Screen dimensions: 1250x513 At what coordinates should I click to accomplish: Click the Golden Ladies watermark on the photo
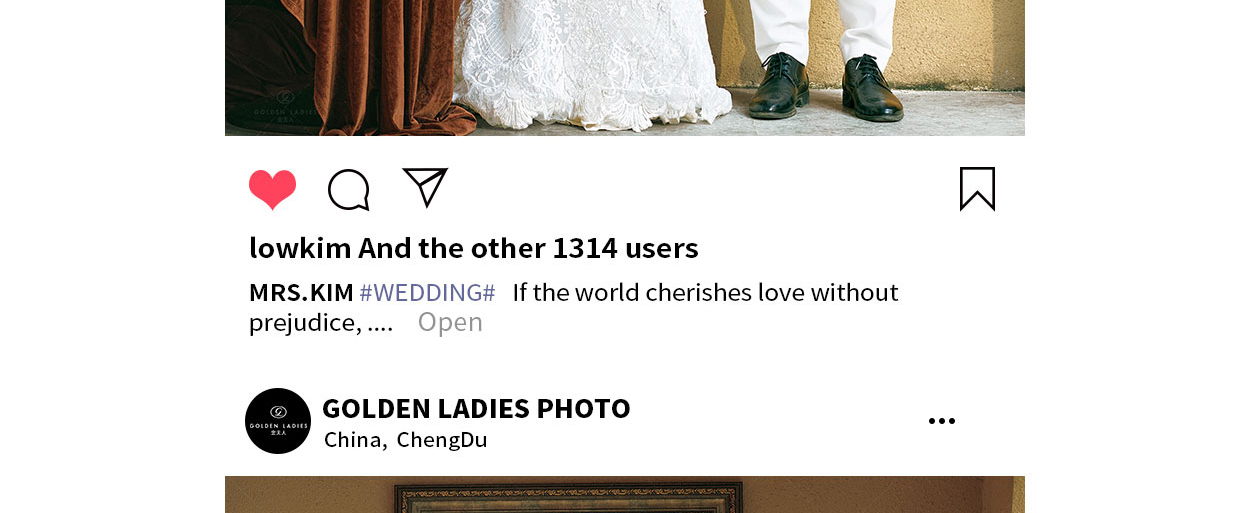[284, 103]
